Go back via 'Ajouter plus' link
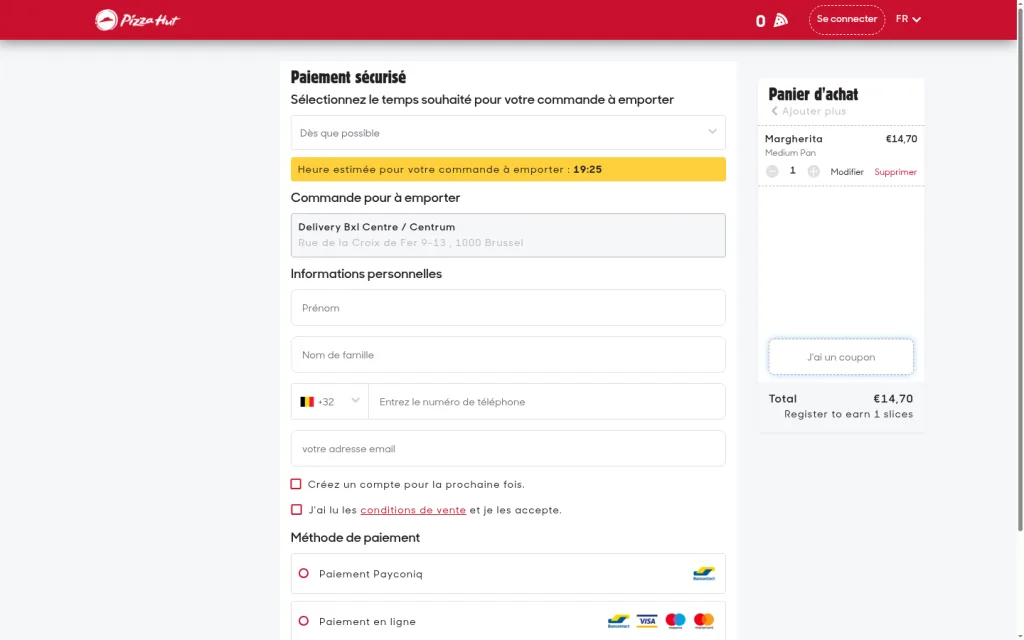 (809, 111)
